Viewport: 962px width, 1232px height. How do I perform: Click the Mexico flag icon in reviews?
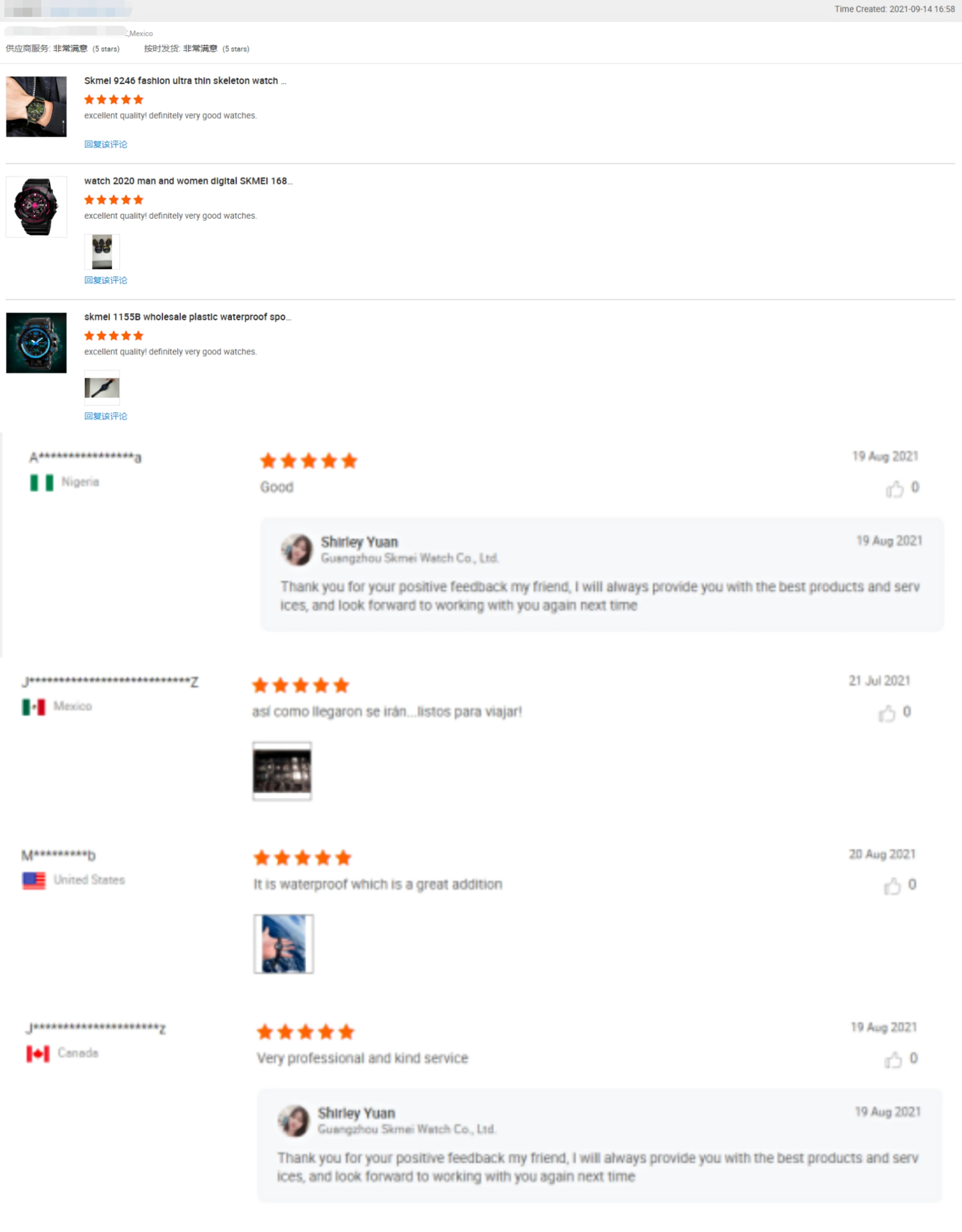click(x=33, y=707)
